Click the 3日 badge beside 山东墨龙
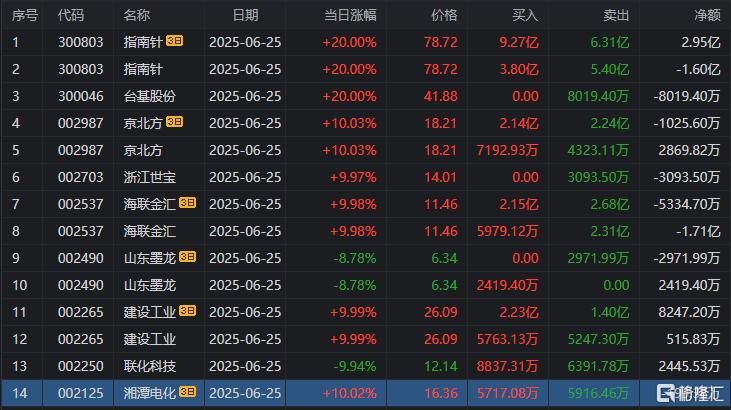Viewport: 731px width, 410px height. point(187,257)
